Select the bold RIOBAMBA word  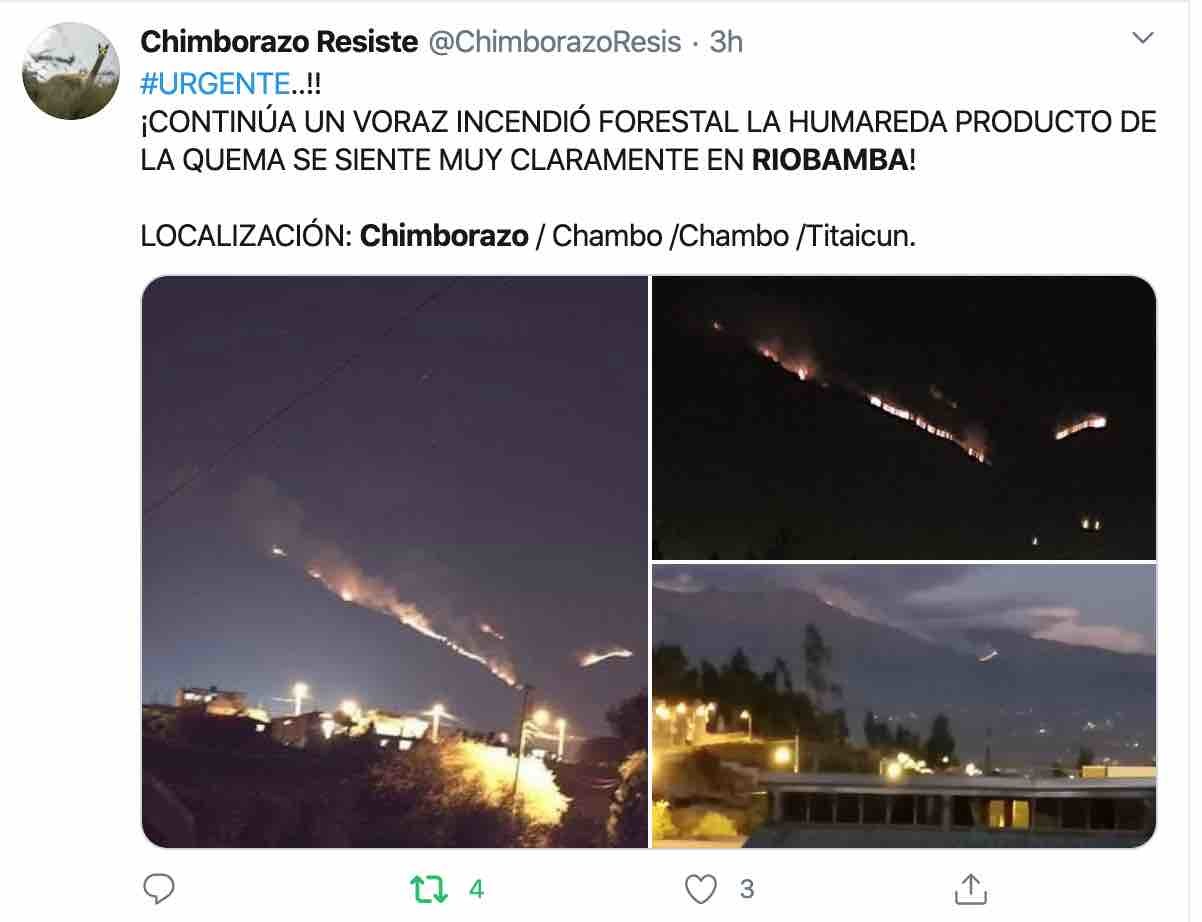pos(828,161)
